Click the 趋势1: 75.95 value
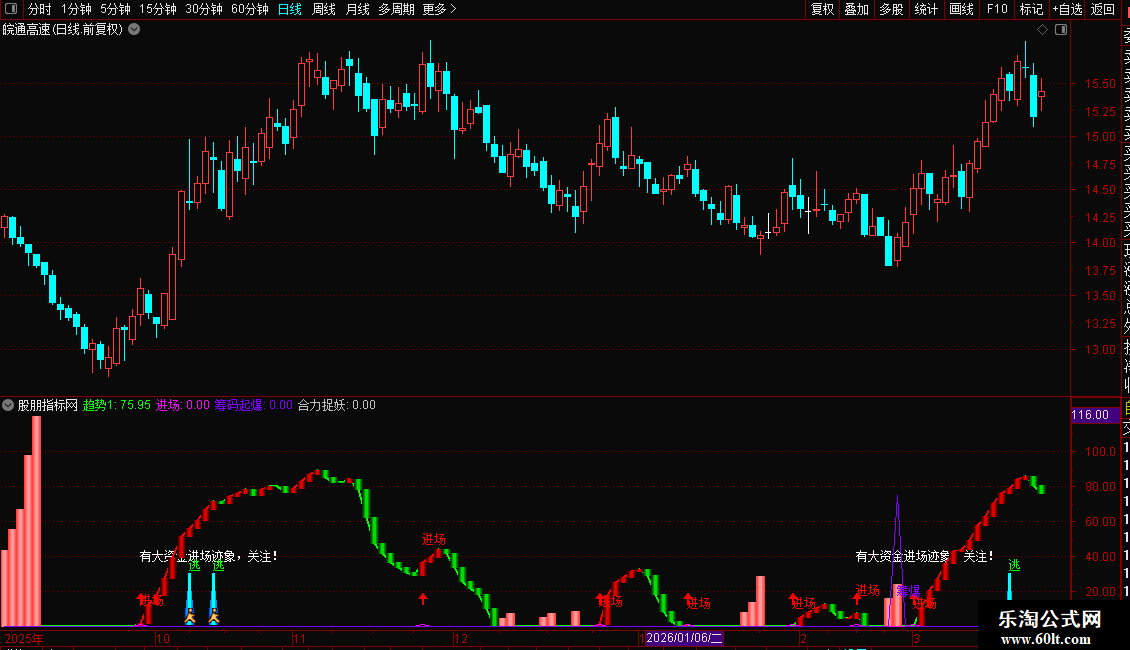The height and width of the screenshot is (650, 1130). (x=117, y=405)
